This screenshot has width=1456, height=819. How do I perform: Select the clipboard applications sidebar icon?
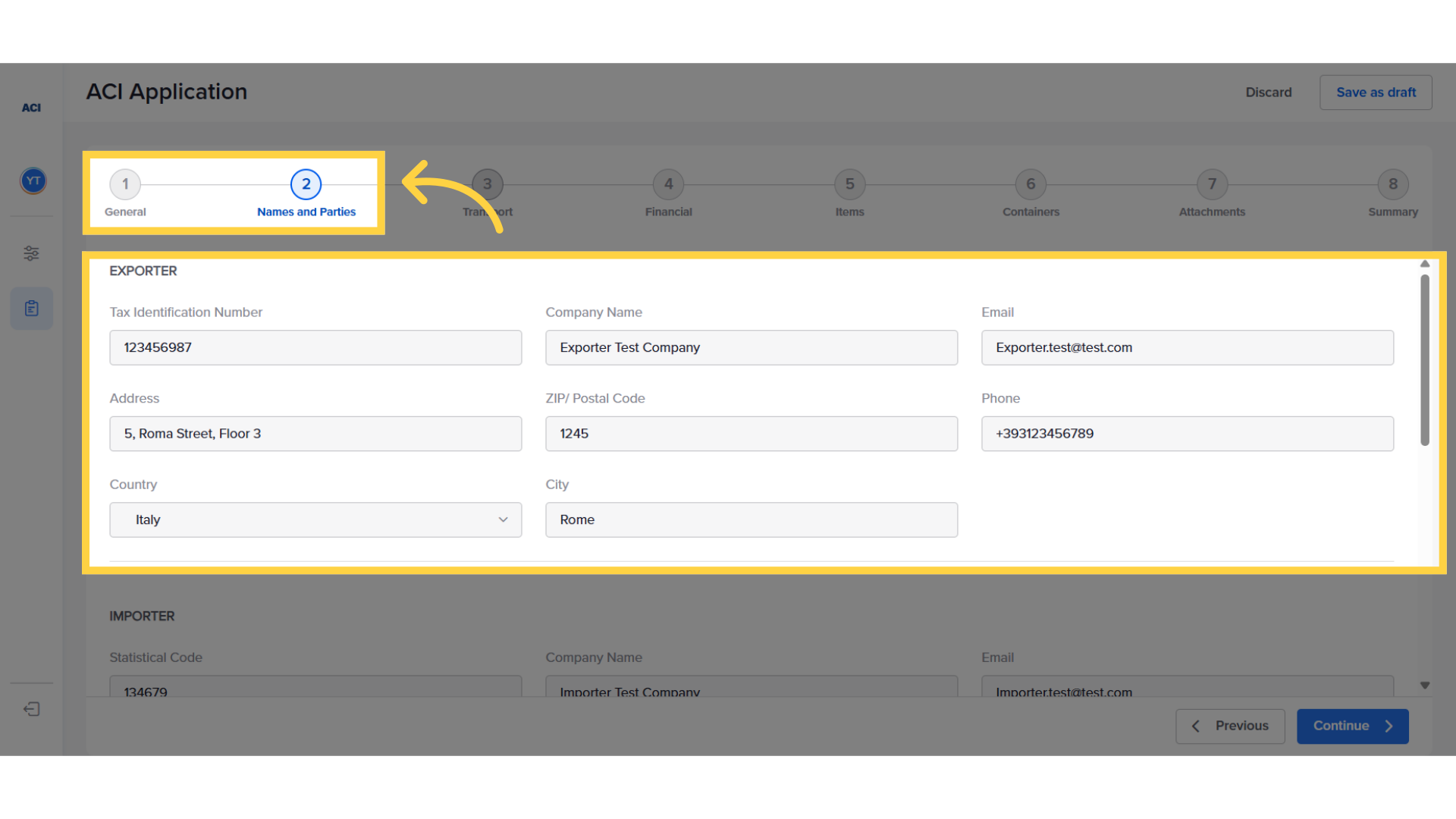(31, 309)
